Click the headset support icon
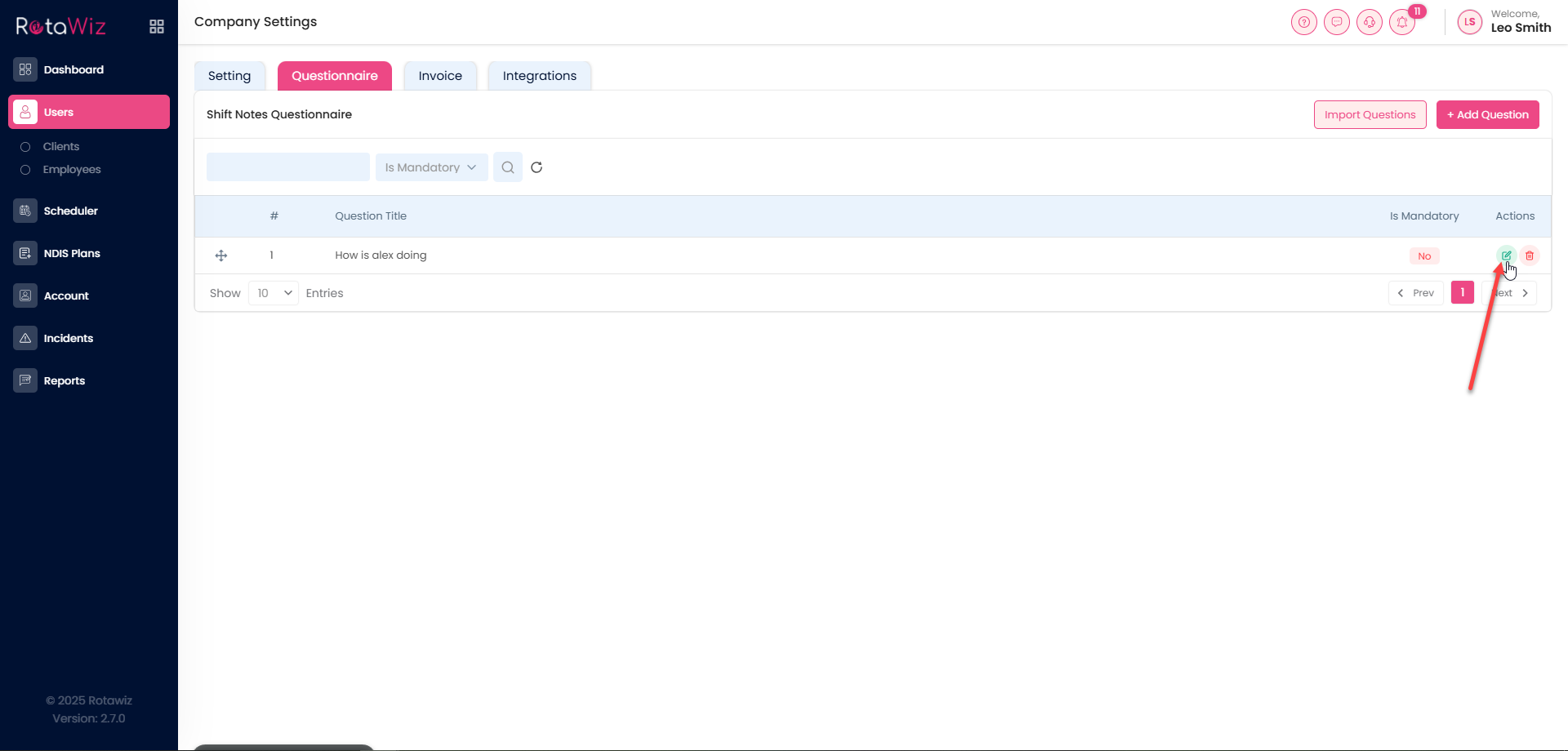The image size is (1568, 751). [x=1369, y=22]
